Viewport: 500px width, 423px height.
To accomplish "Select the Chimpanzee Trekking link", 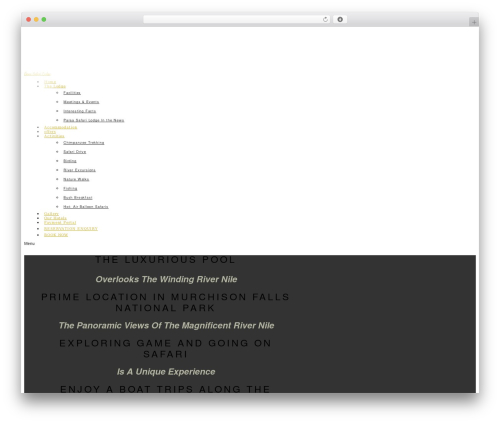I will pos(84,143).
